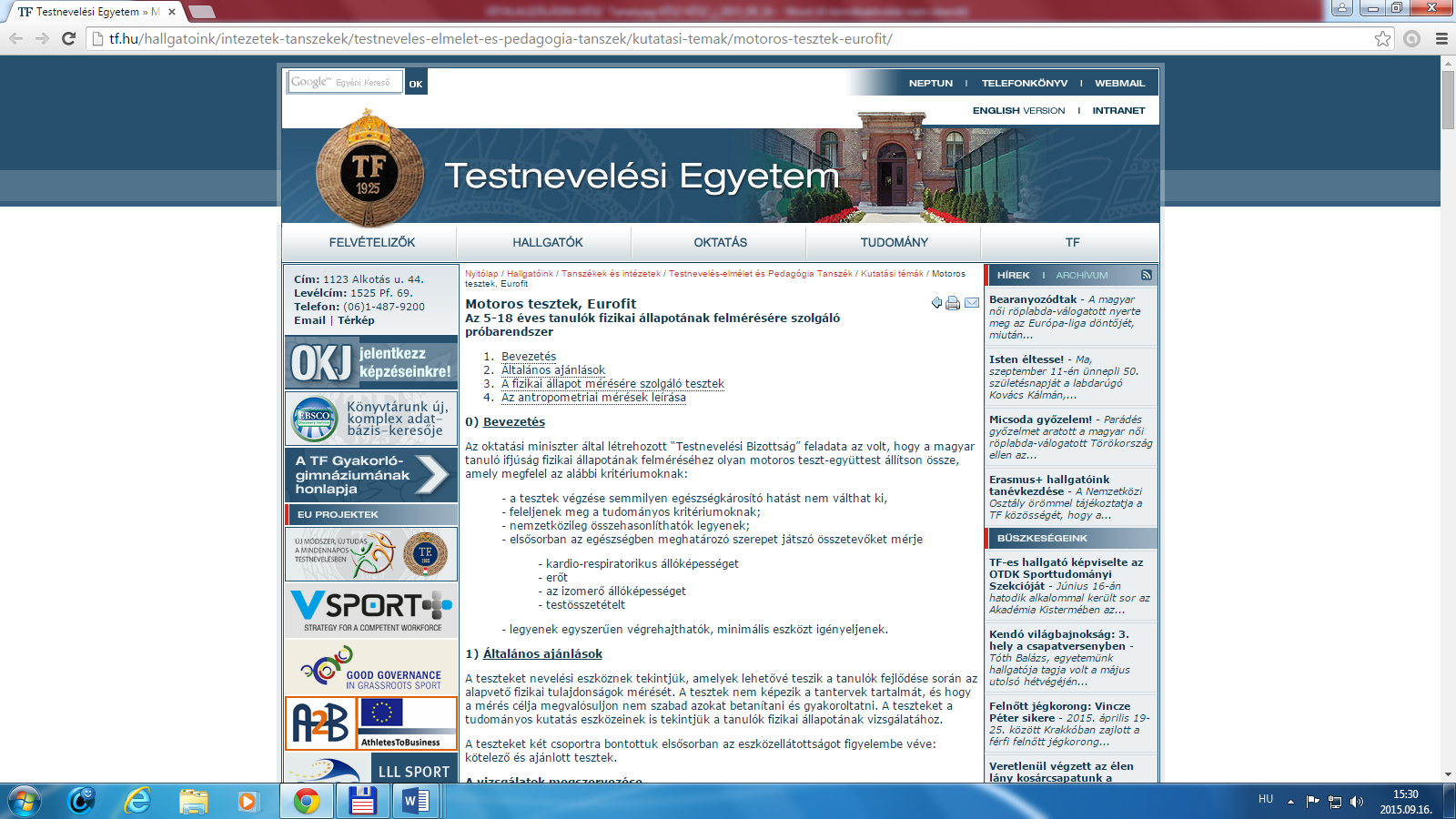Open Bearanyozódtak news item

click(x=1033, y=299)
